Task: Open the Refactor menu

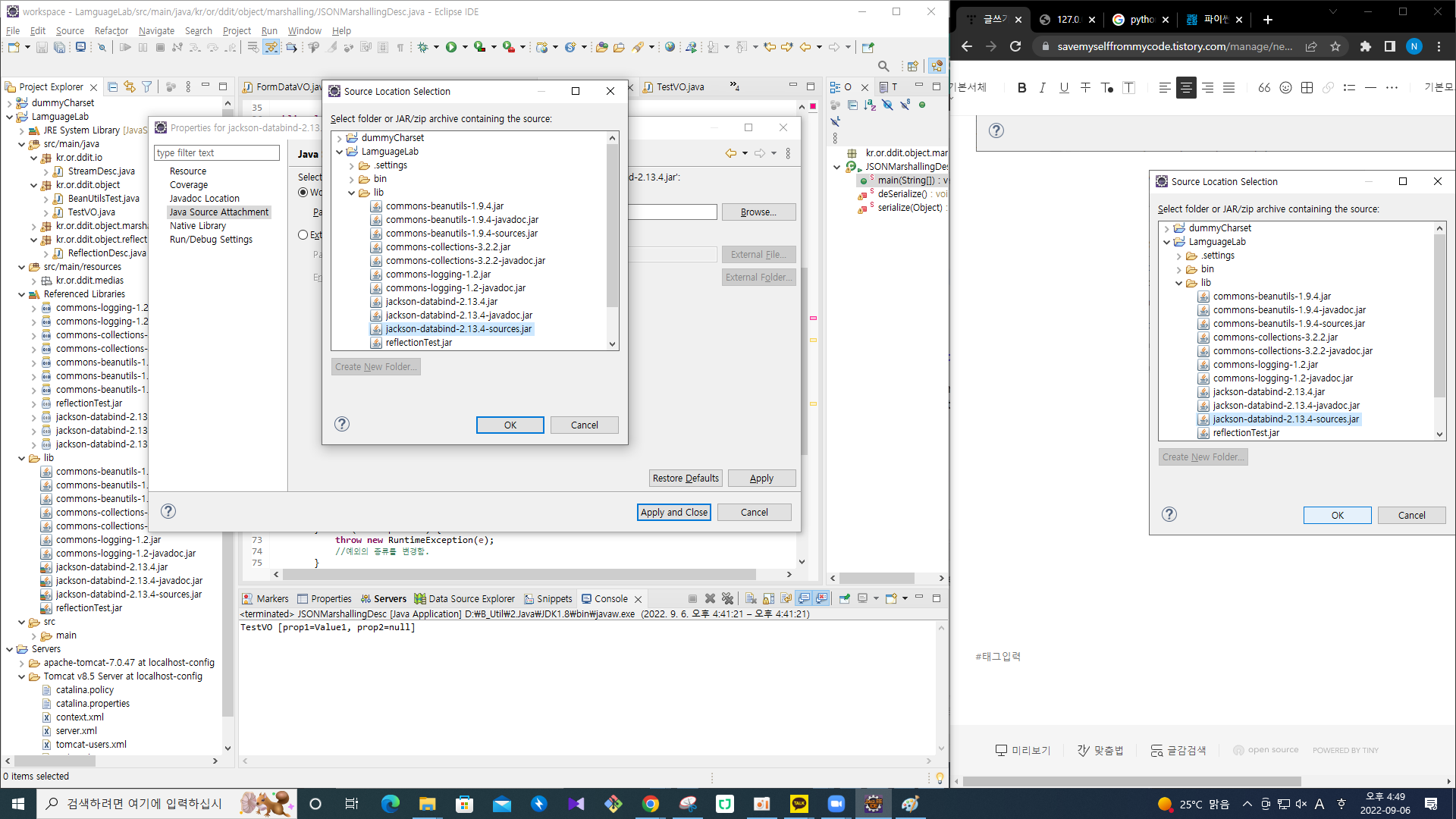Action: 111,30
